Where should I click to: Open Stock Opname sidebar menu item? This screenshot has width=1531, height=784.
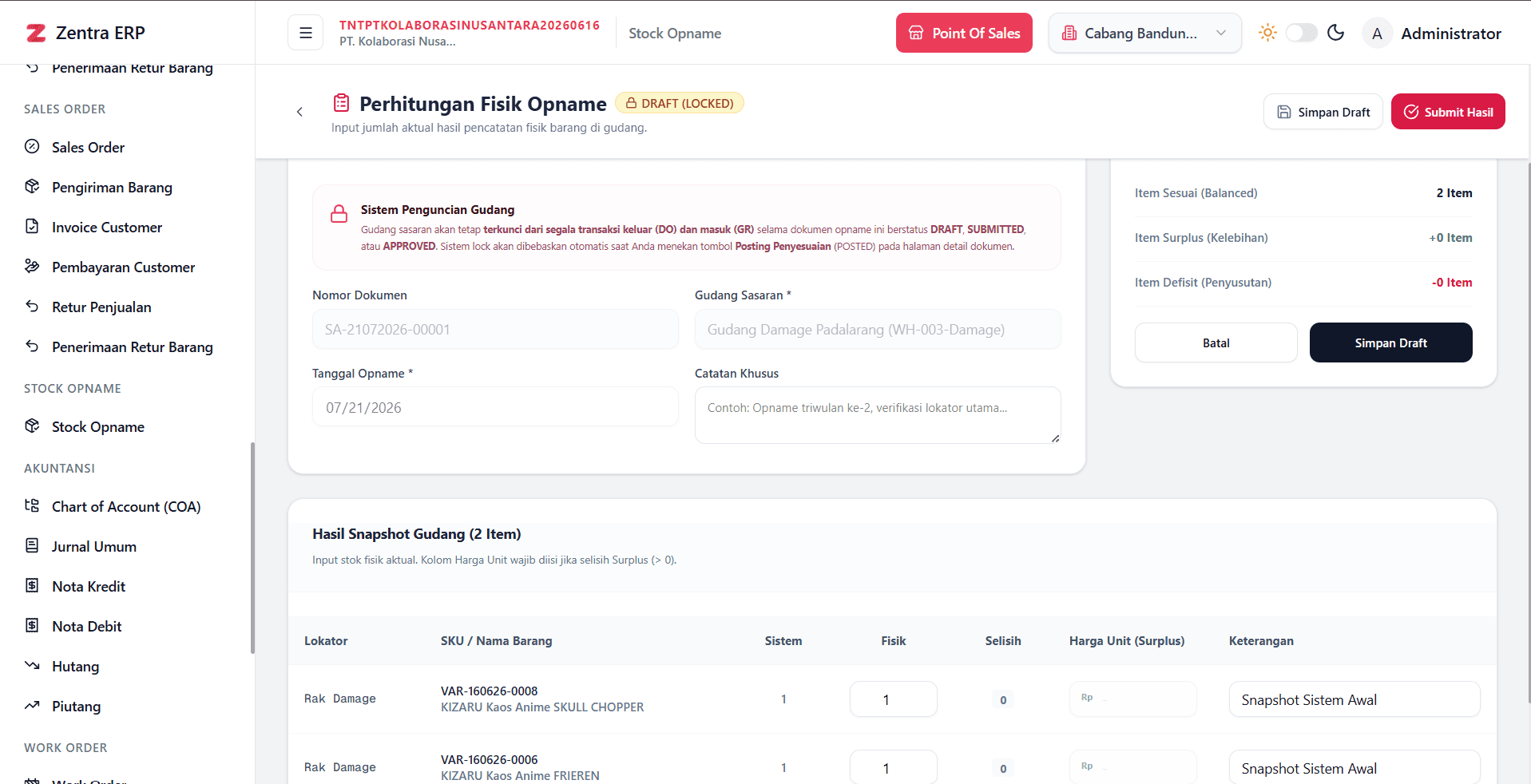pos(98,427)
